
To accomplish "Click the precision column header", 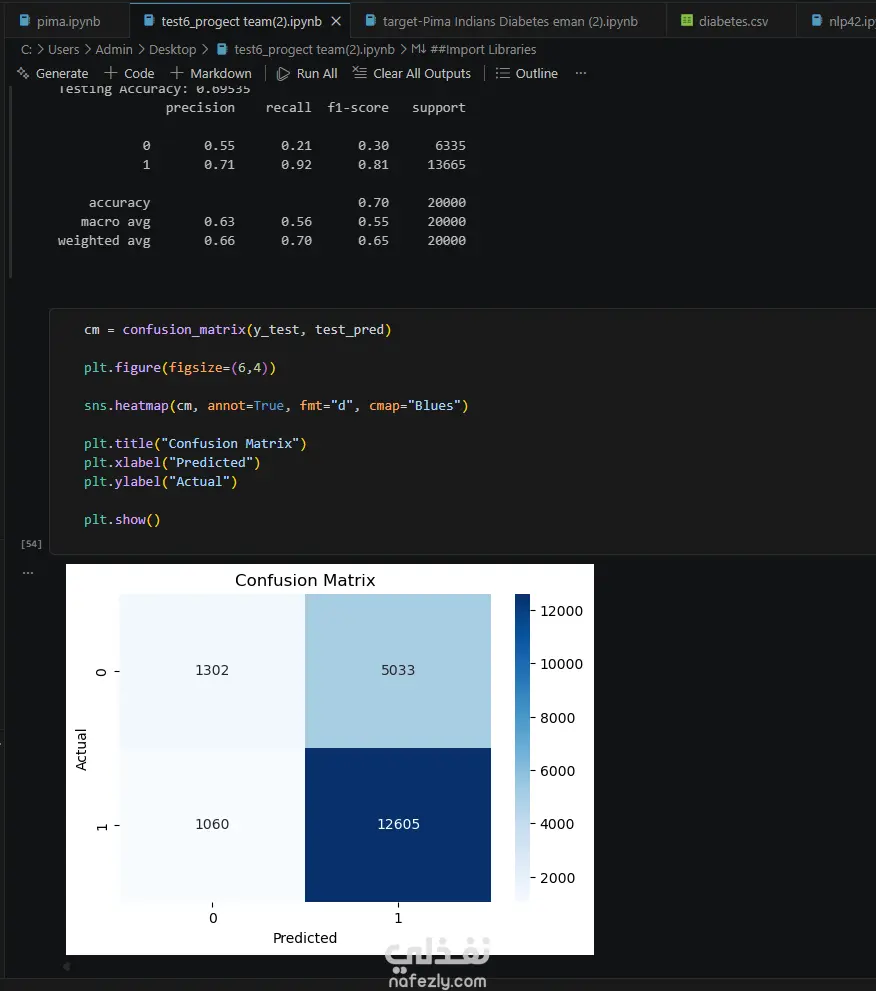I will [x=200, y=108].
